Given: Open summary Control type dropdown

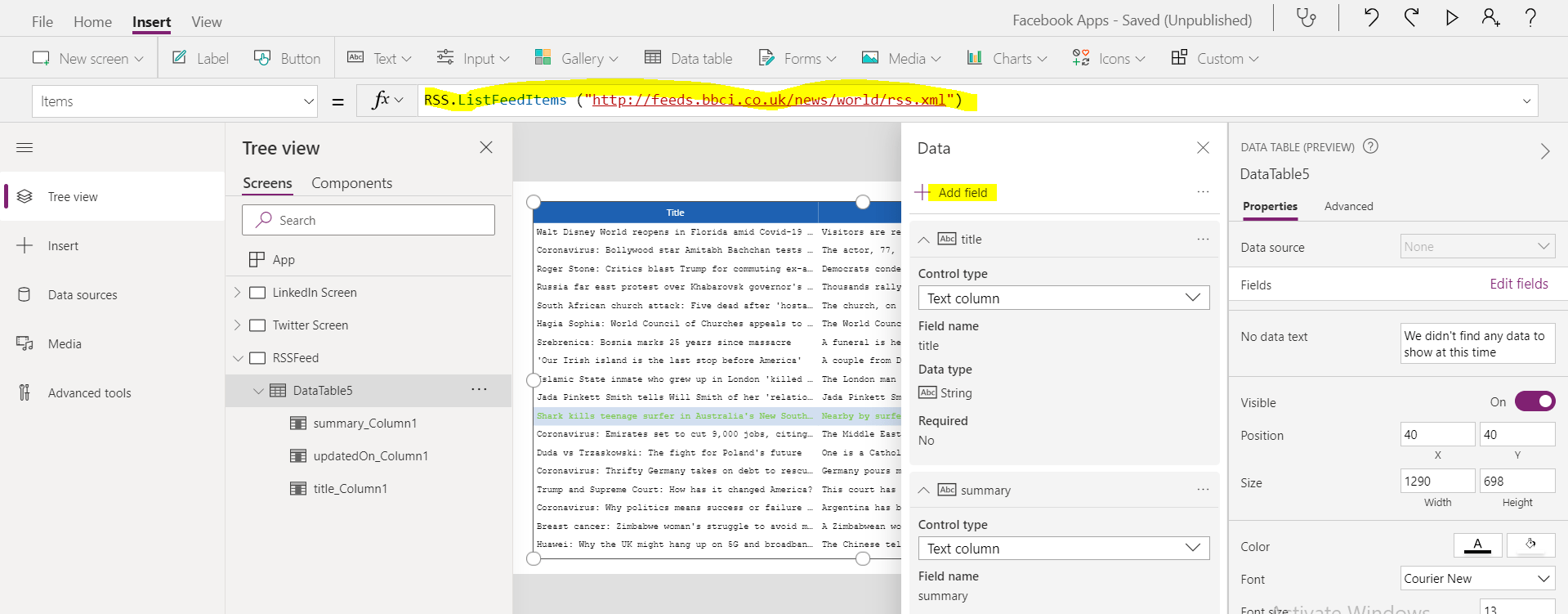Looking at the screenshot, I should pyautogui.click(x=1064, y=548).
